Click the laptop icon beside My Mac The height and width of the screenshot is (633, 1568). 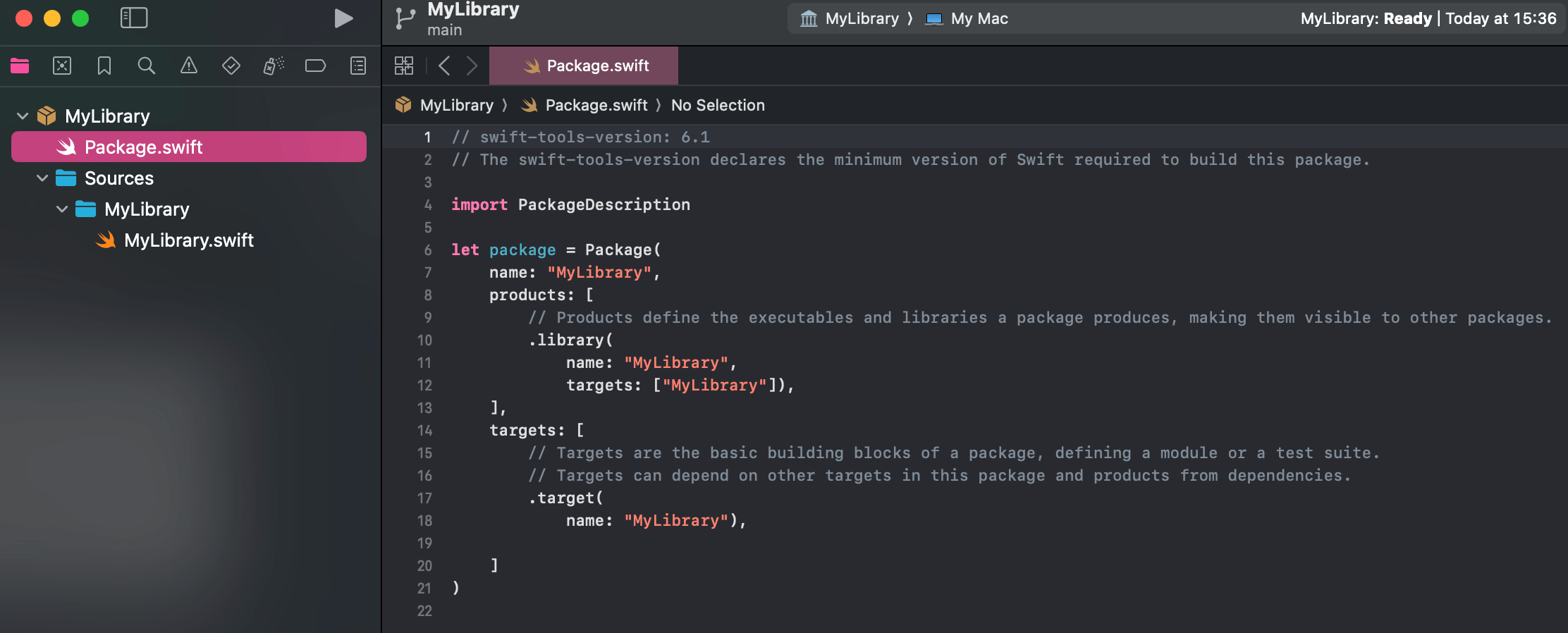(x=934, y=18)
